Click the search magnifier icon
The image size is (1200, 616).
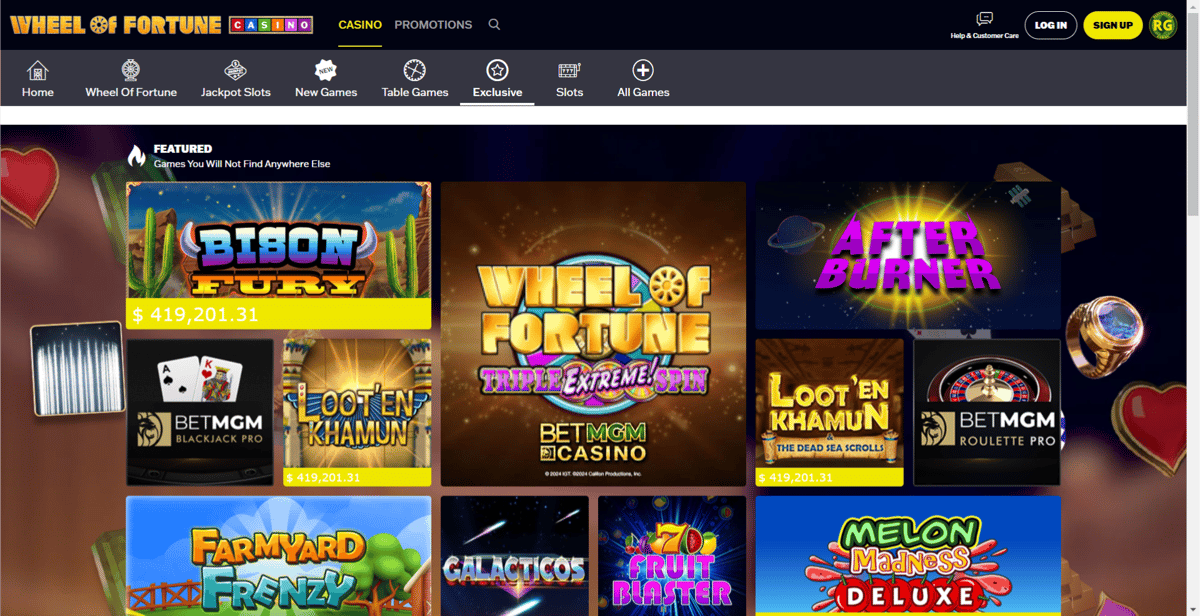click(494, 25)
